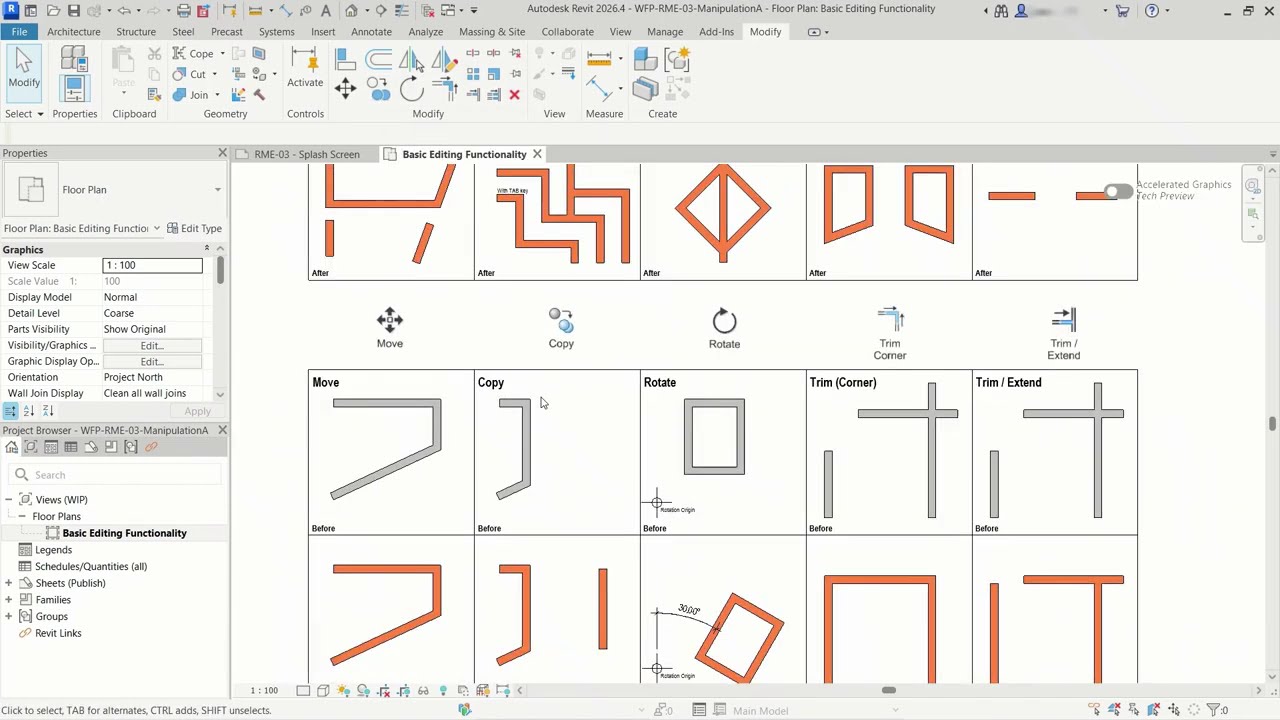Open the Add-Ins ribbon tab
The width and height of the screenshot is (1280, 720).
pos(716,32)
